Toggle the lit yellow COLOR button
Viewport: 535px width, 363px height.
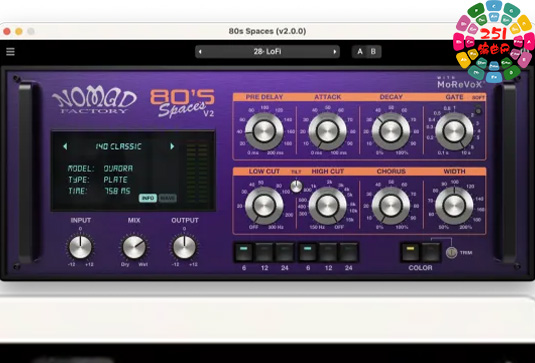pos(410,252)
